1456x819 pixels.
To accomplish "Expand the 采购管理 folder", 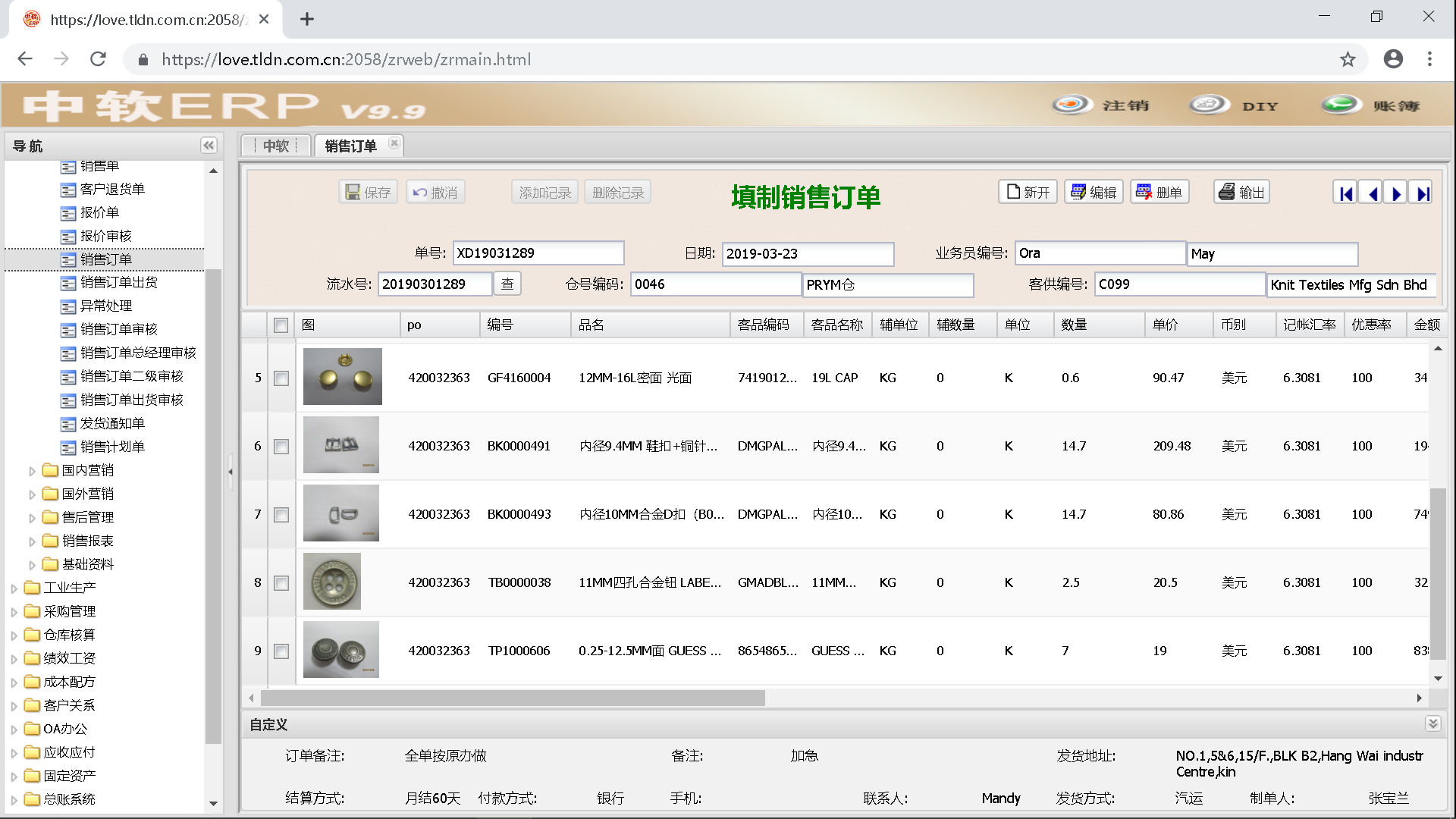I will coord(14,612).
